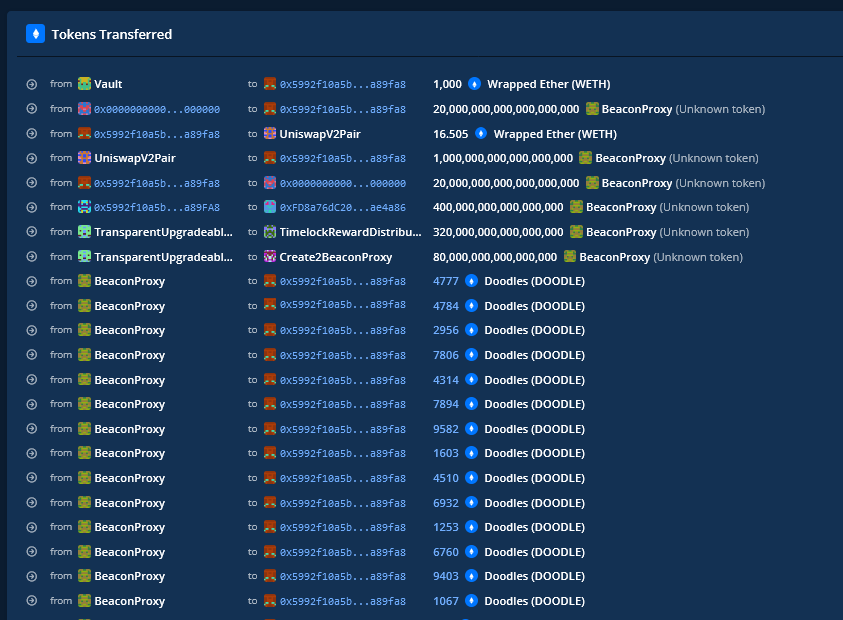
Task: Open the UniswapV2Pair recipient link
Action: (x=320, y=134)
